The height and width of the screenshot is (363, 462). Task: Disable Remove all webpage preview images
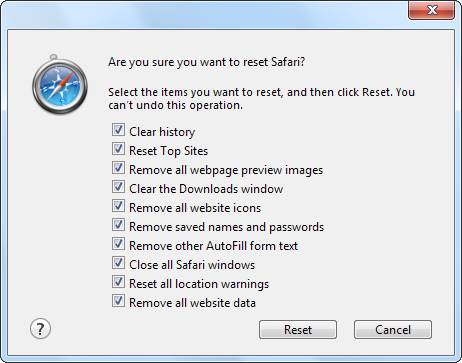(118, 168)
